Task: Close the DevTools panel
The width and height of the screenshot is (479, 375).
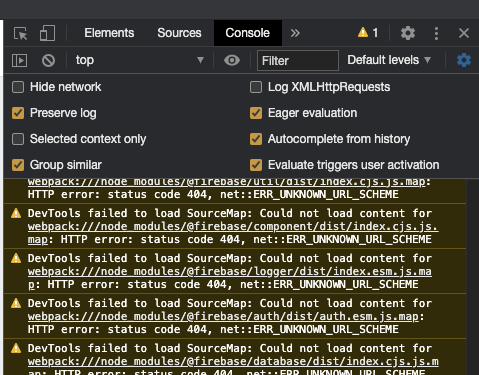Action: tap(464, 33)
